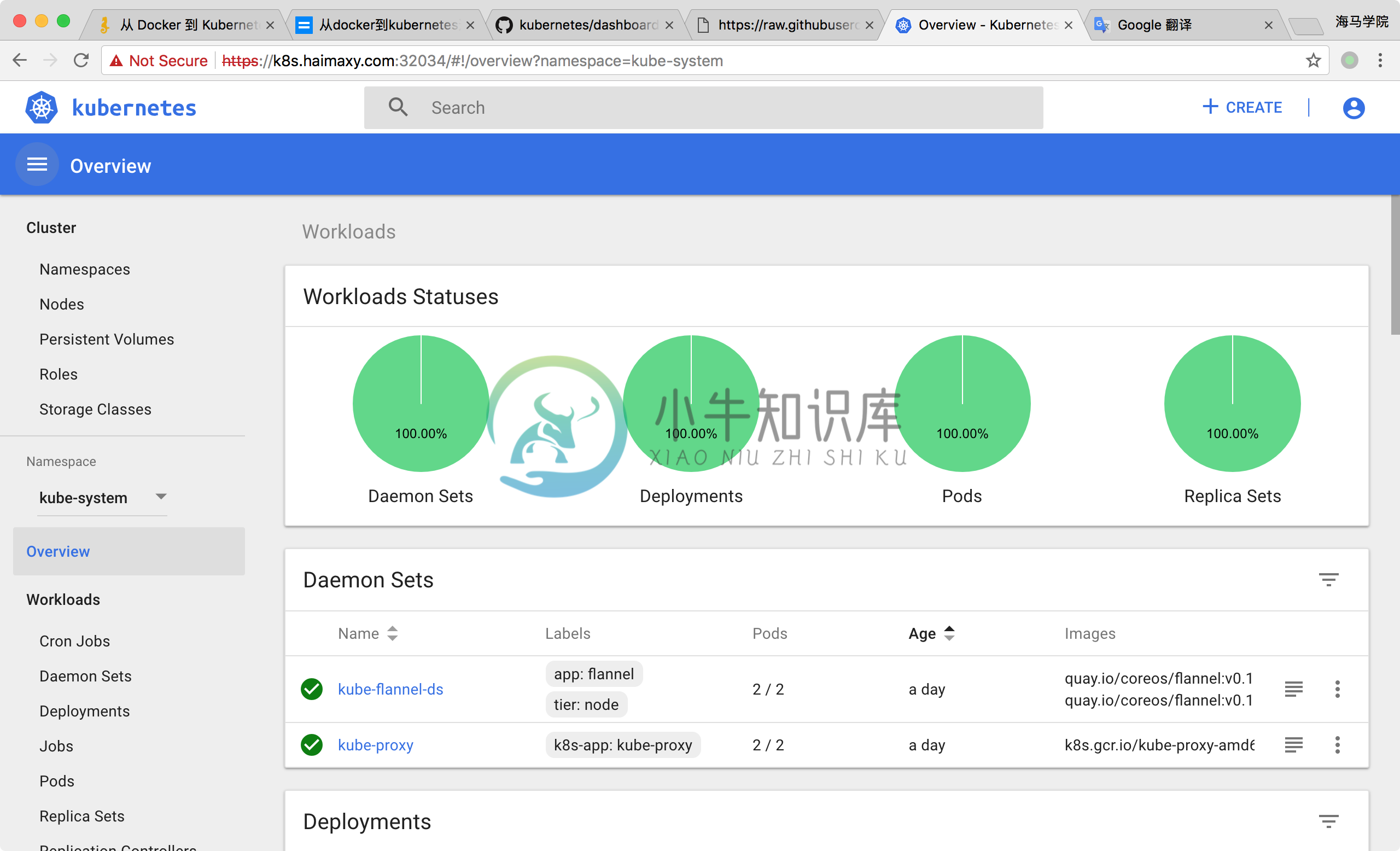The width and height of the screenshot is (1400, 851).
Task: View logs for kube-proxy
Action: pos(1294,745)
